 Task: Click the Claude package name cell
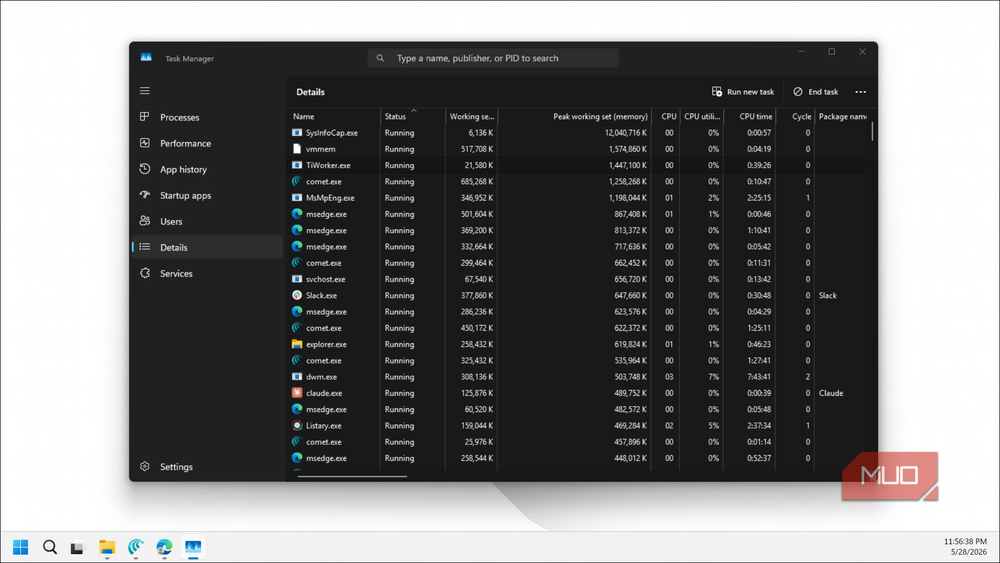tap(830, 393)
